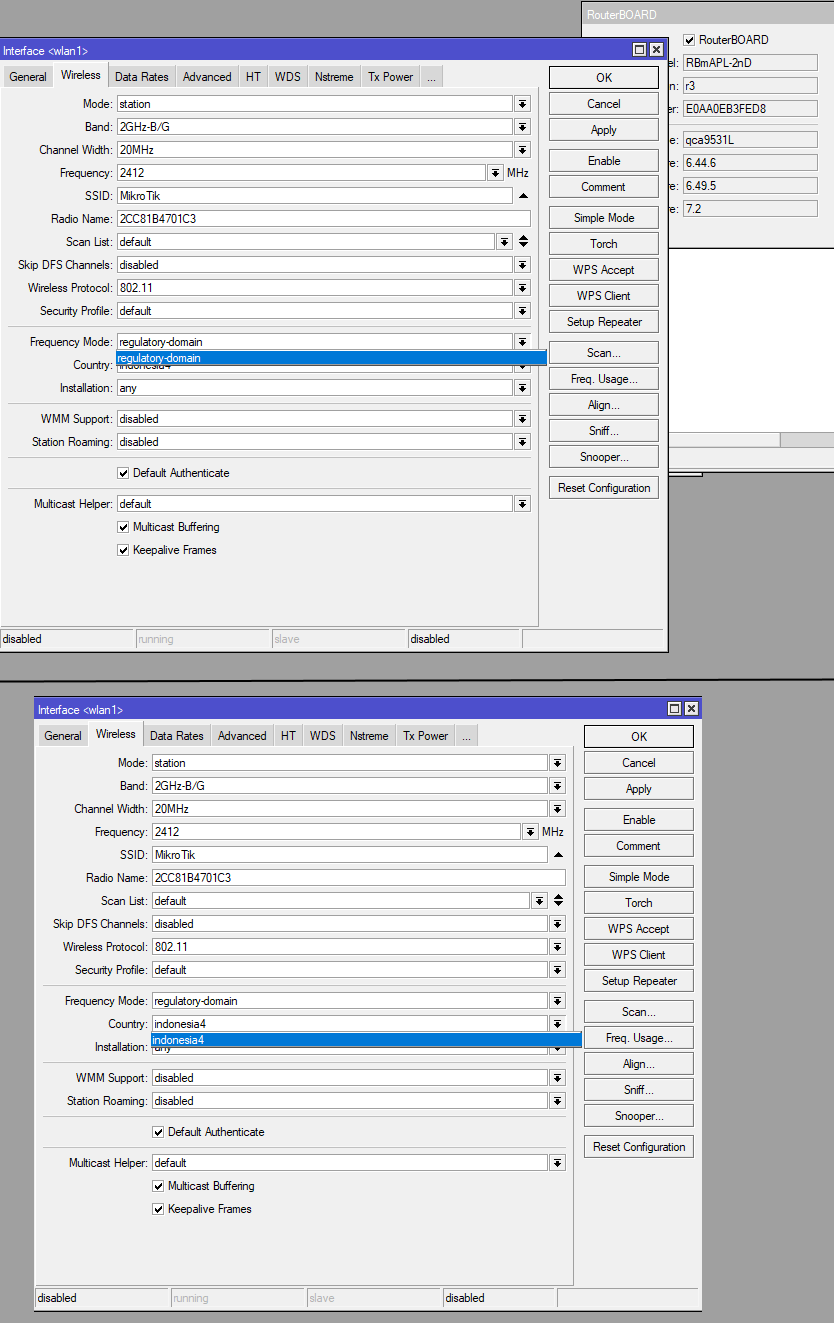The width and height of the screenshot is (834, 1323).
Task: Toggle Keepalive Frames in window with indonesia4 popup
Action: pyautogui.click(x=158, y=1209)
